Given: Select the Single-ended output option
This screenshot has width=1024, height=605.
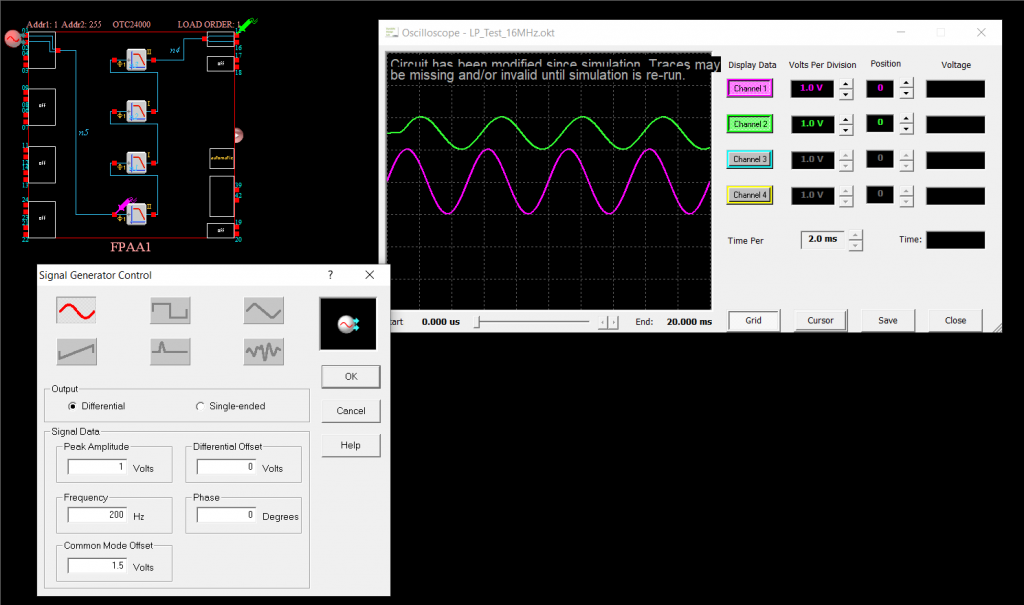Looking at the screenshot, I should click(x=200, y=406).
